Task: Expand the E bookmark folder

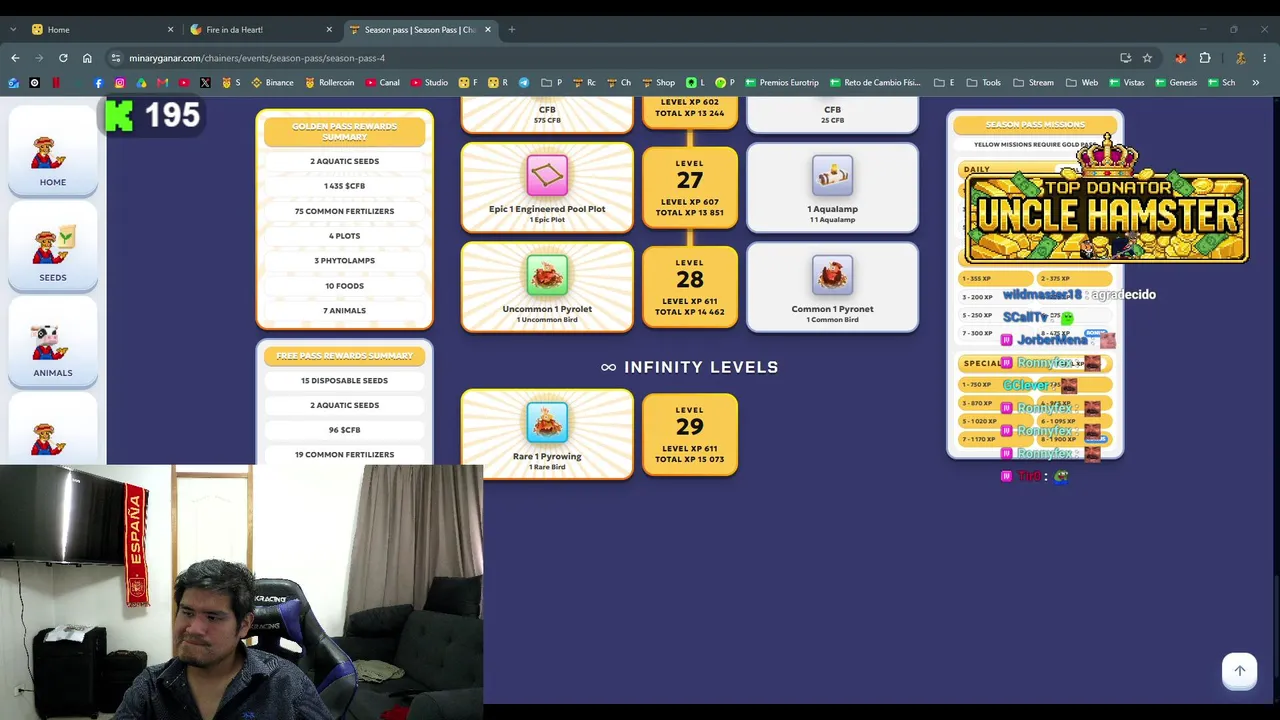Action: [x=944, y=82]
